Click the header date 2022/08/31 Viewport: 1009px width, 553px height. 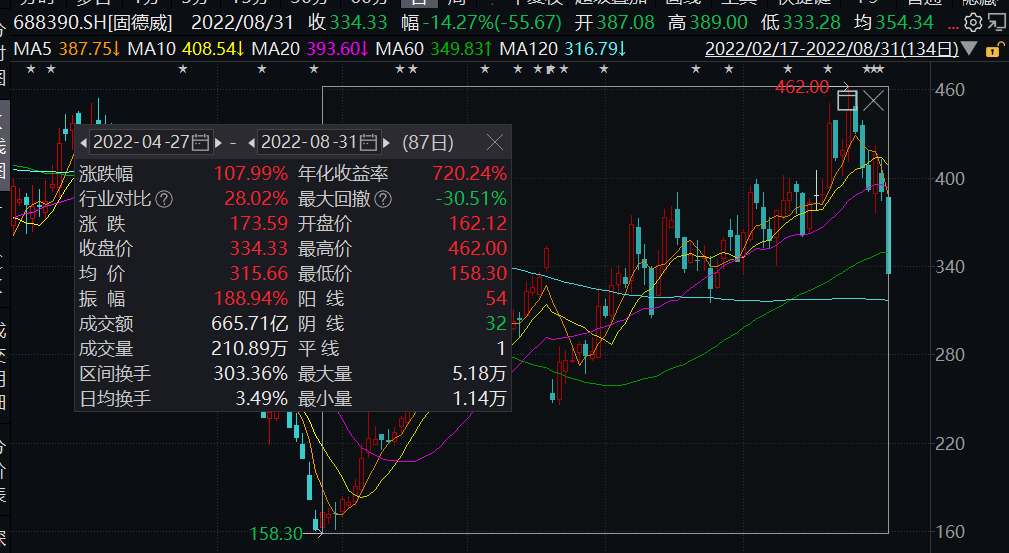[x=243, y=23]
